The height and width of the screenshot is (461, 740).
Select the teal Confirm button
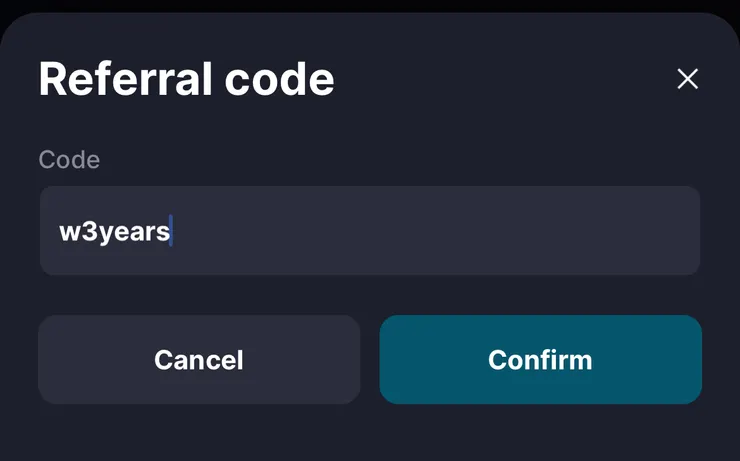pos(540,360)
